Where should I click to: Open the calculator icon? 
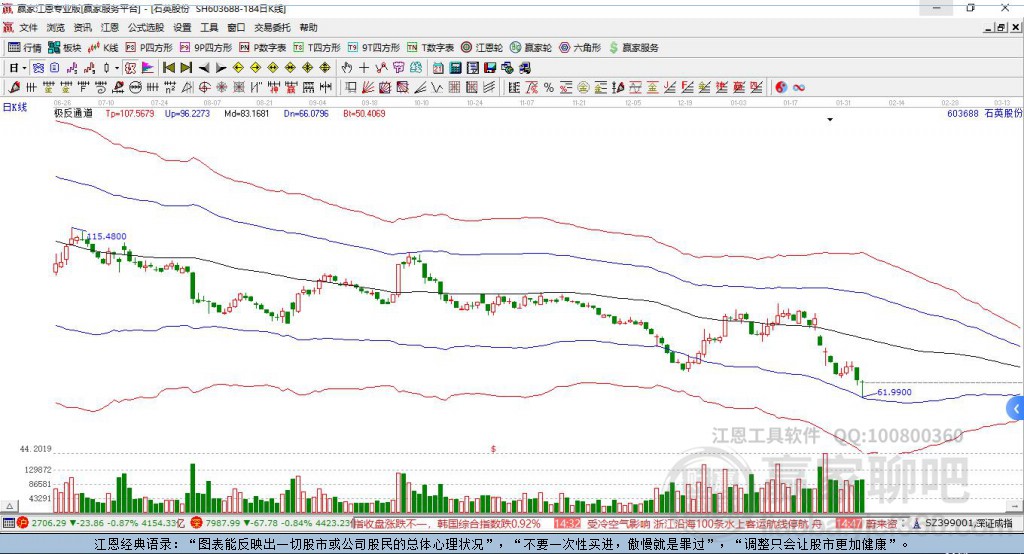[455, 68]
